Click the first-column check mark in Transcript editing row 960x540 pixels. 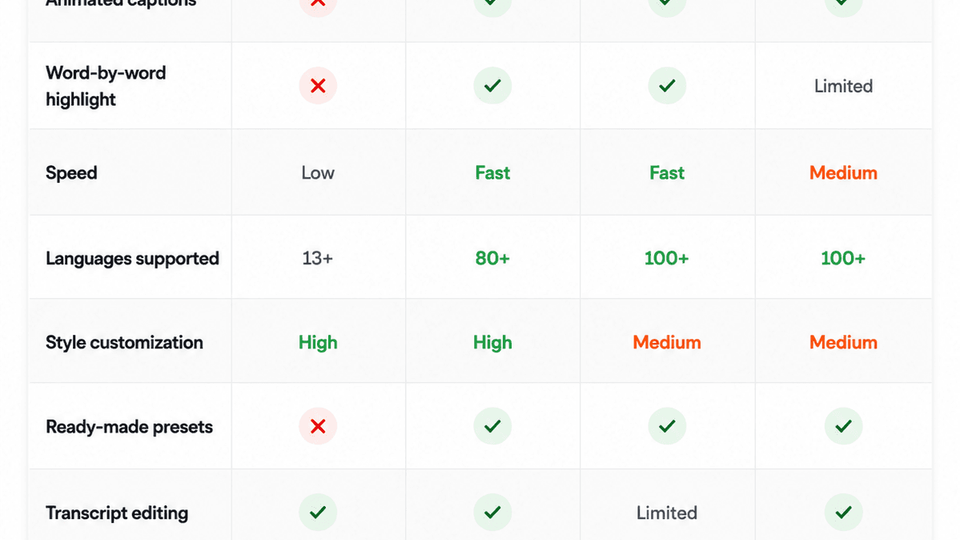coord(318,512)
